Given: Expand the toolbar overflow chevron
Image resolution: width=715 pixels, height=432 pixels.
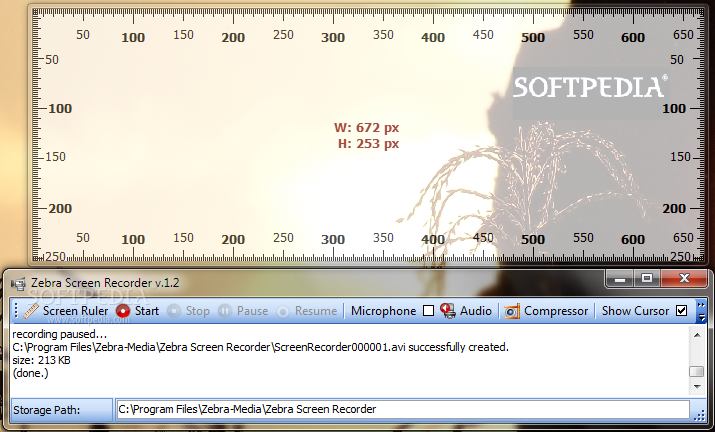Looking at the screenshot, I should point(702,311).
